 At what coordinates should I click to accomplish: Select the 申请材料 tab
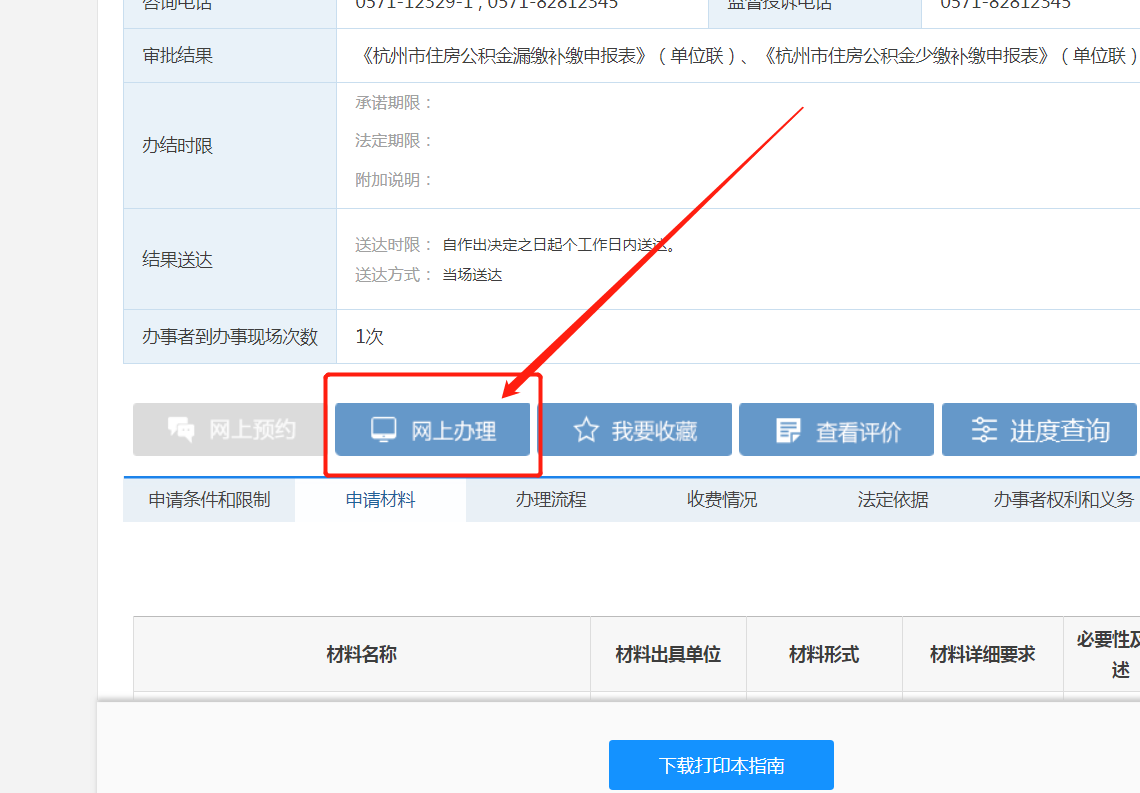[380, 499]
